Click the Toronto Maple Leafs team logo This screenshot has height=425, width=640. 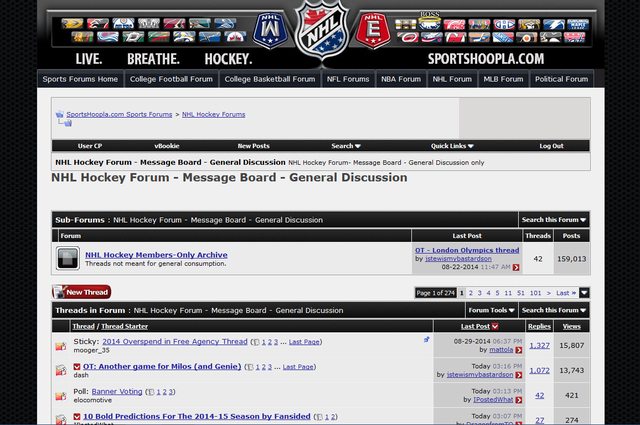tap(578, 24)
